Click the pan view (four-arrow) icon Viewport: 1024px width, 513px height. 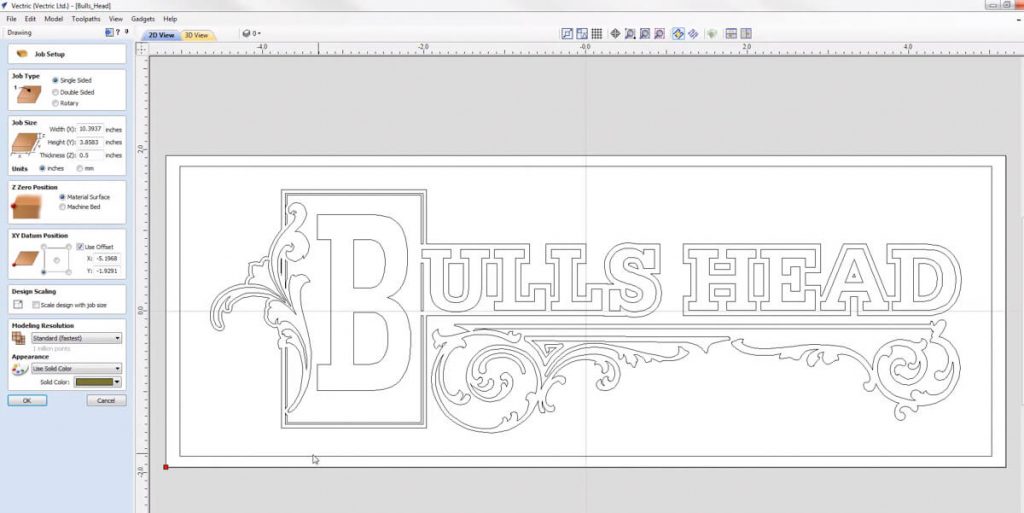615,34
